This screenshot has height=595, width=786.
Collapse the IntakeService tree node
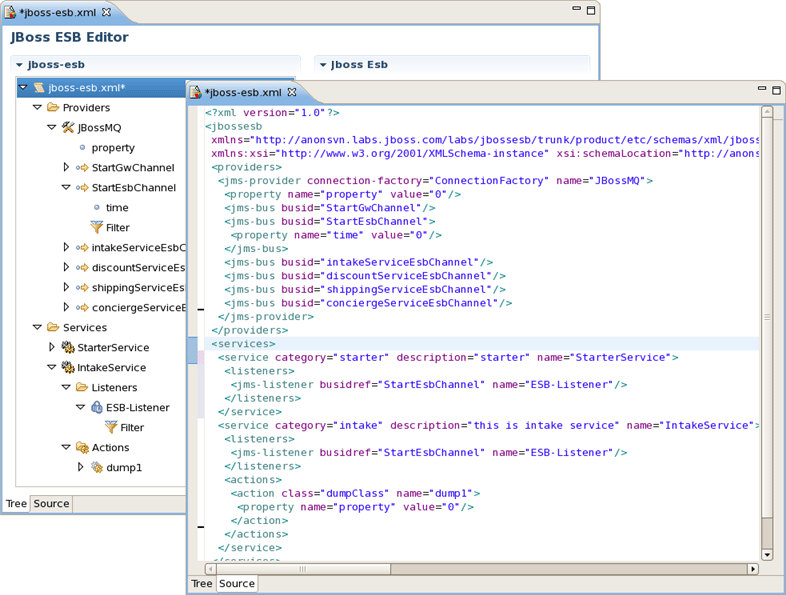(x=51, y=367)
